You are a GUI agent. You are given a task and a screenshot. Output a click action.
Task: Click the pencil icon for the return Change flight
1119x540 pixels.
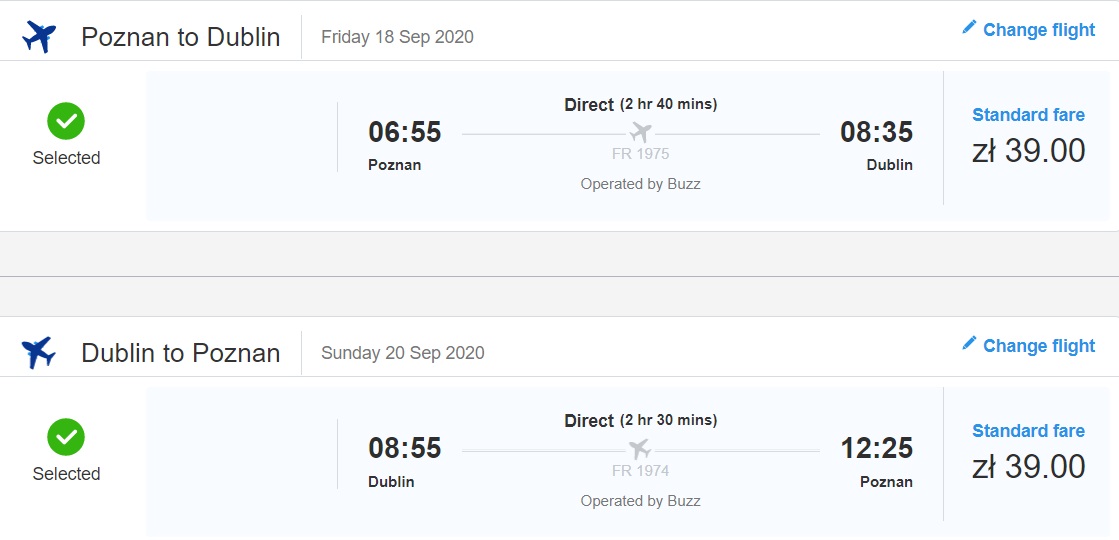(x=968, y=343)
